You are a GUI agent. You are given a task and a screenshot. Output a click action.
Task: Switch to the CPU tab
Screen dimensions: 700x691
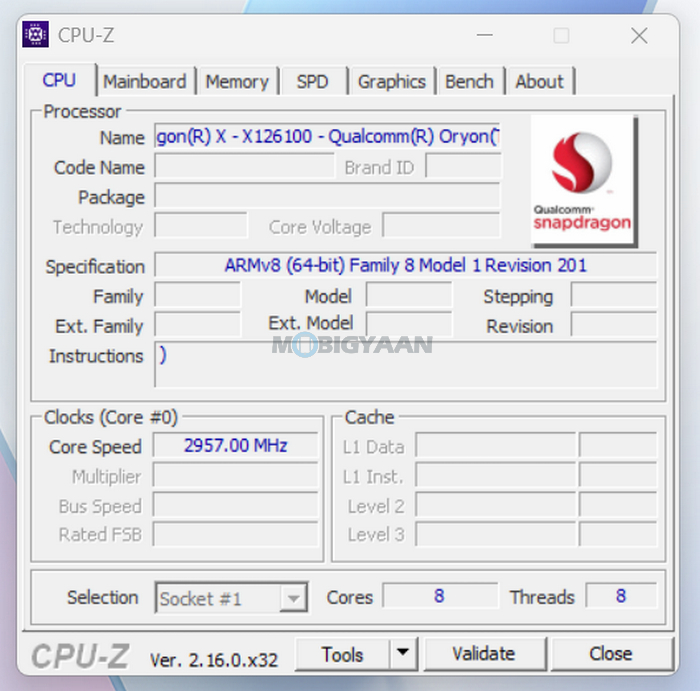[59, 80]
